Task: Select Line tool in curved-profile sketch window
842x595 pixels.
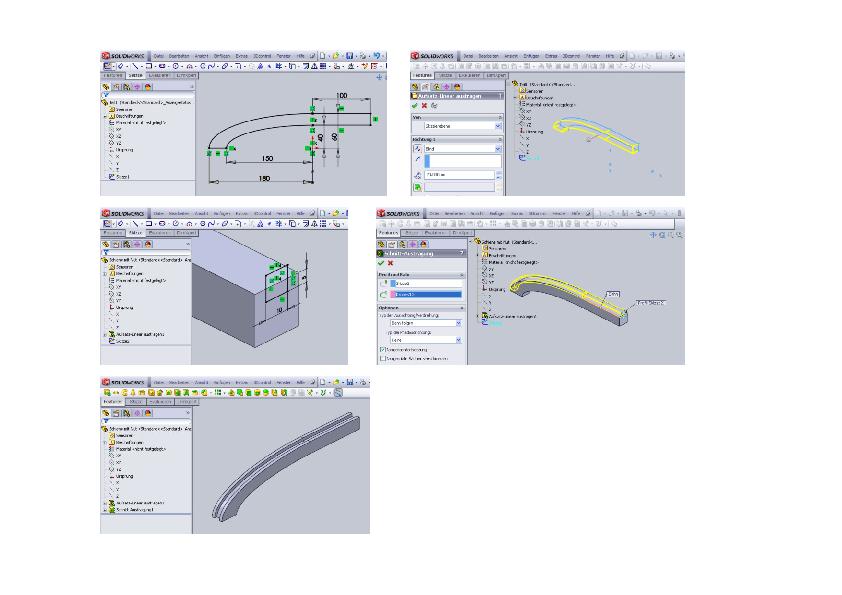Action: [136, 66]
